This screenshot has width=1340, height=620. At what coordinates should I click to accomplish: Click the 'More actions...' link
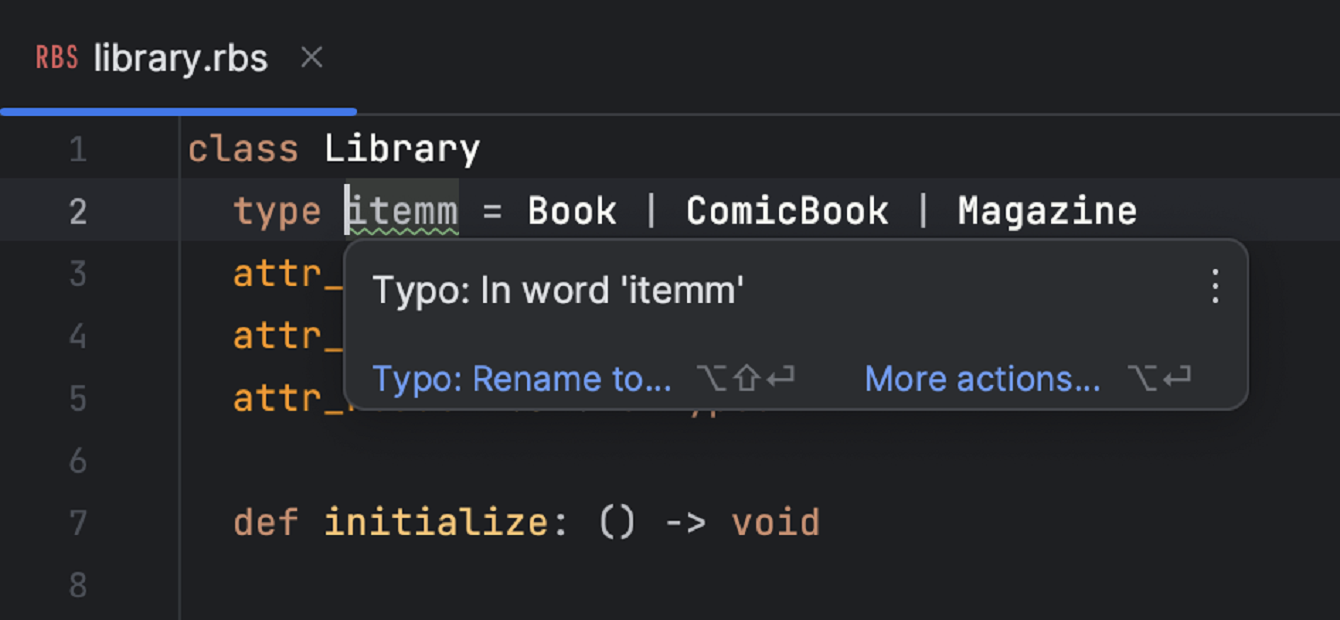tap(982, 379)
